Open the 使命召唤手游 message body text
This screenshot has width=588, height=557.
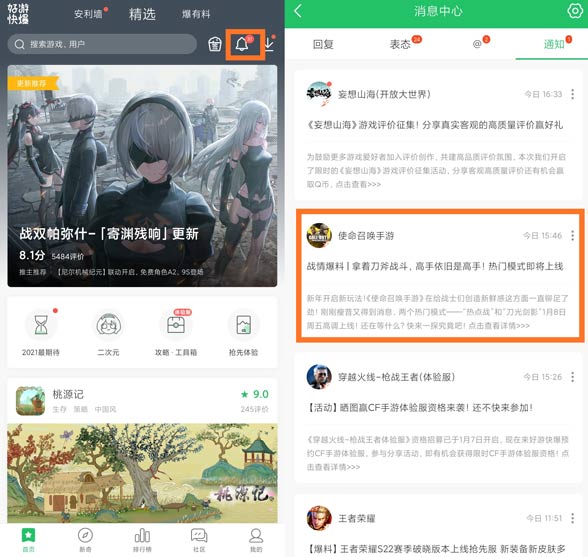coord(437,312)
